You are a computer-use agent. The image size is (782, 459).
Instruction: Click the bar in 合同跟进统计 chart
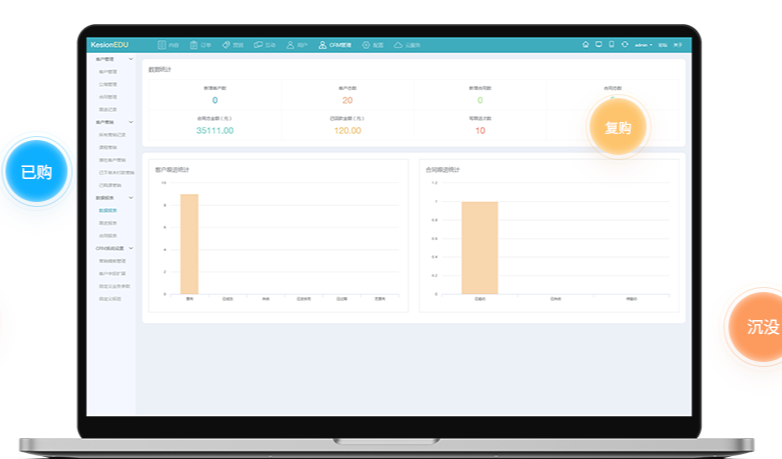[479, 248]
